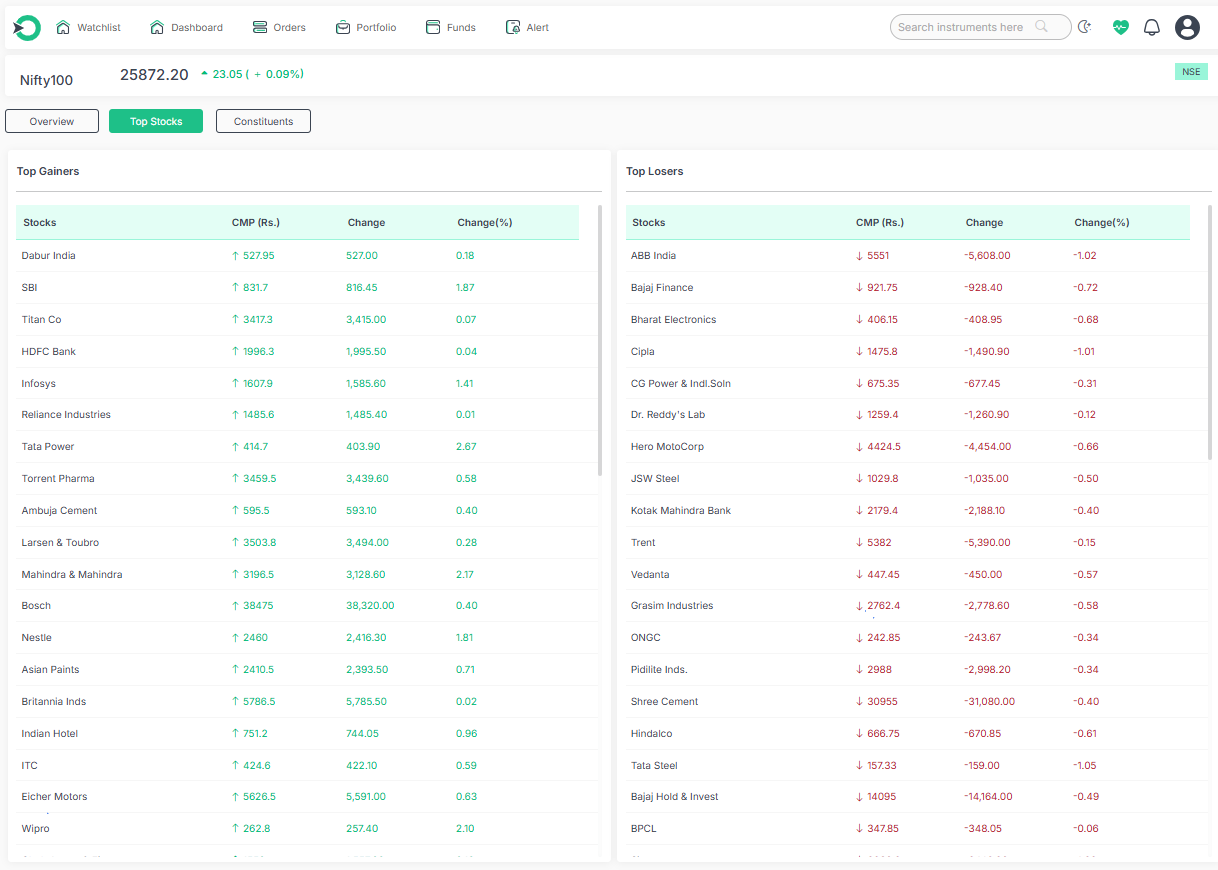The width and height of the screenshot is (1218, 870).
Task: Select the Top Stocks tab
Action: 156,121
